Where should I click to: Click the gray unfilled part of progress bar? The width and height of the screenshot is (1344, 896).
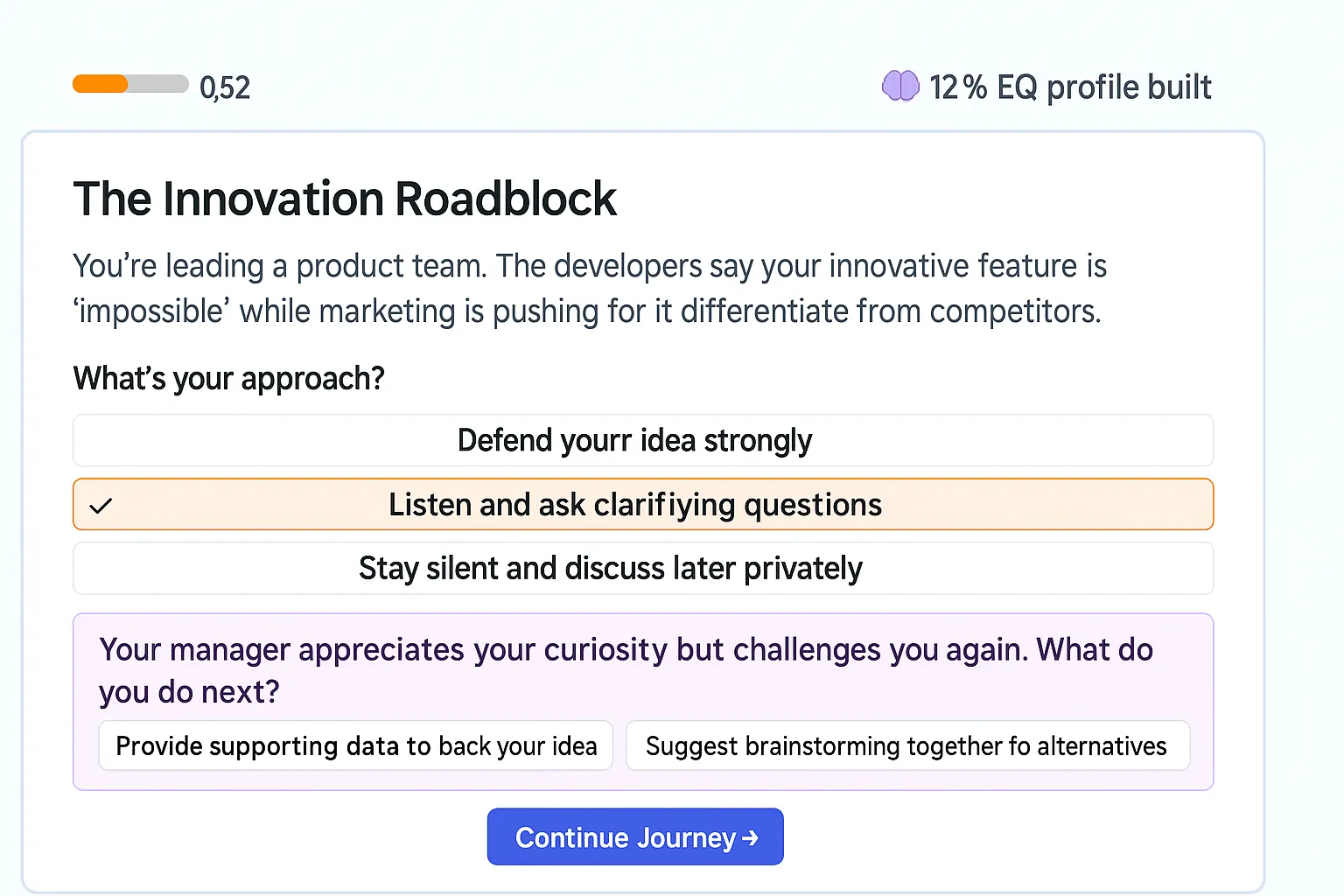coord(158,84)
